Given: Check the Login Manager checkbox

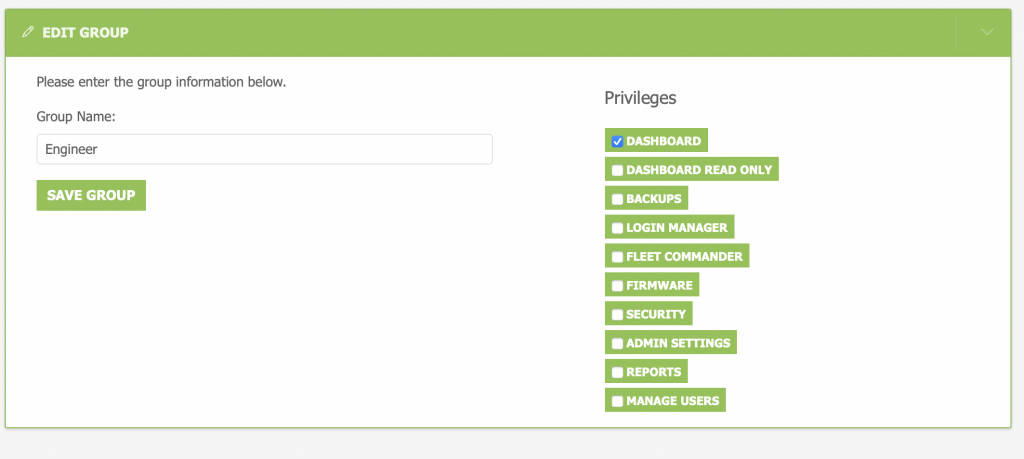Looking at the screenshot, I should tap(618, 228).
